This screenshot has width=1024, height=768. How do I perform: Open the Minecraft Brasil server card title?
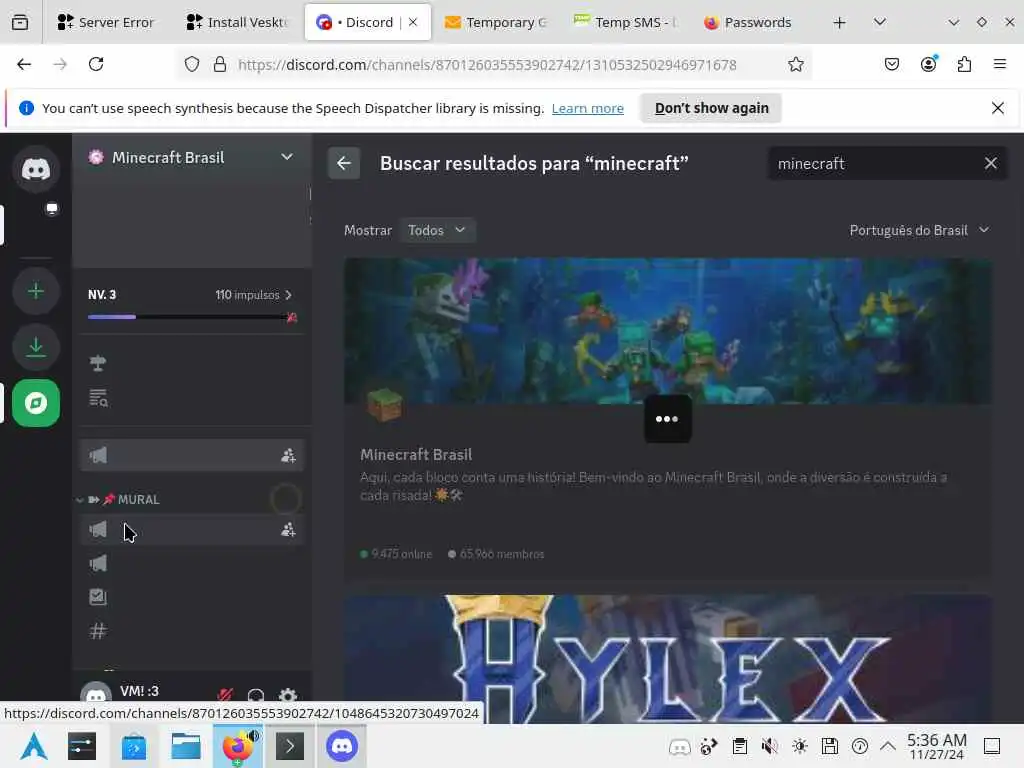[416, 455]
